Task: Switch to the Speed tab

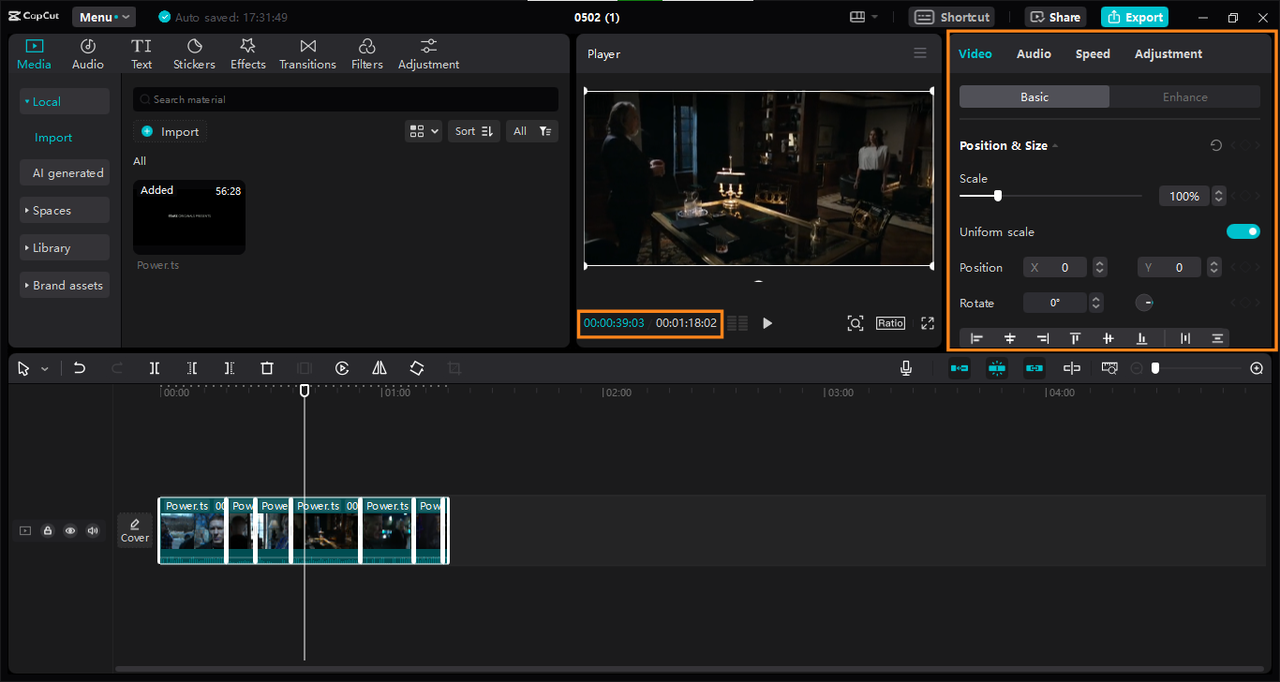Action: 1093,54
